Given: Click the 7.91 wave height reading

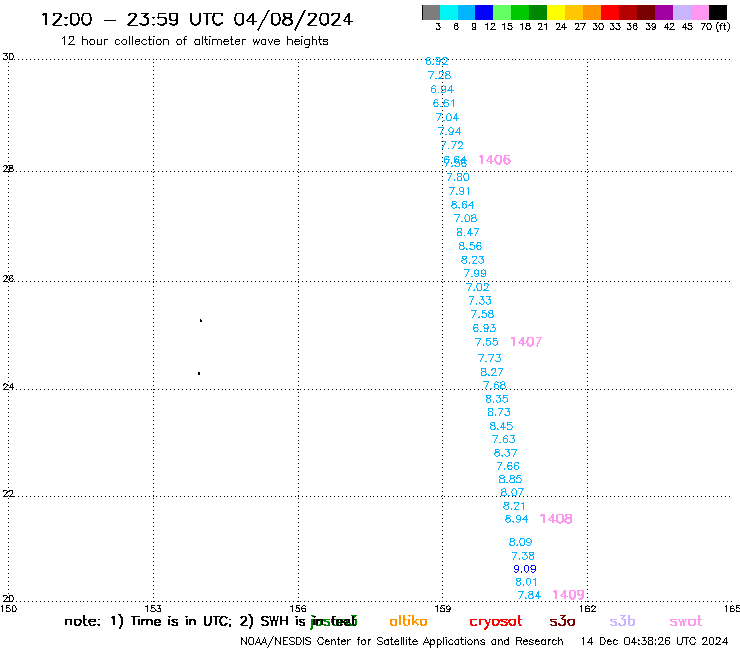Looking at the screenshot, I should (460, 192).
